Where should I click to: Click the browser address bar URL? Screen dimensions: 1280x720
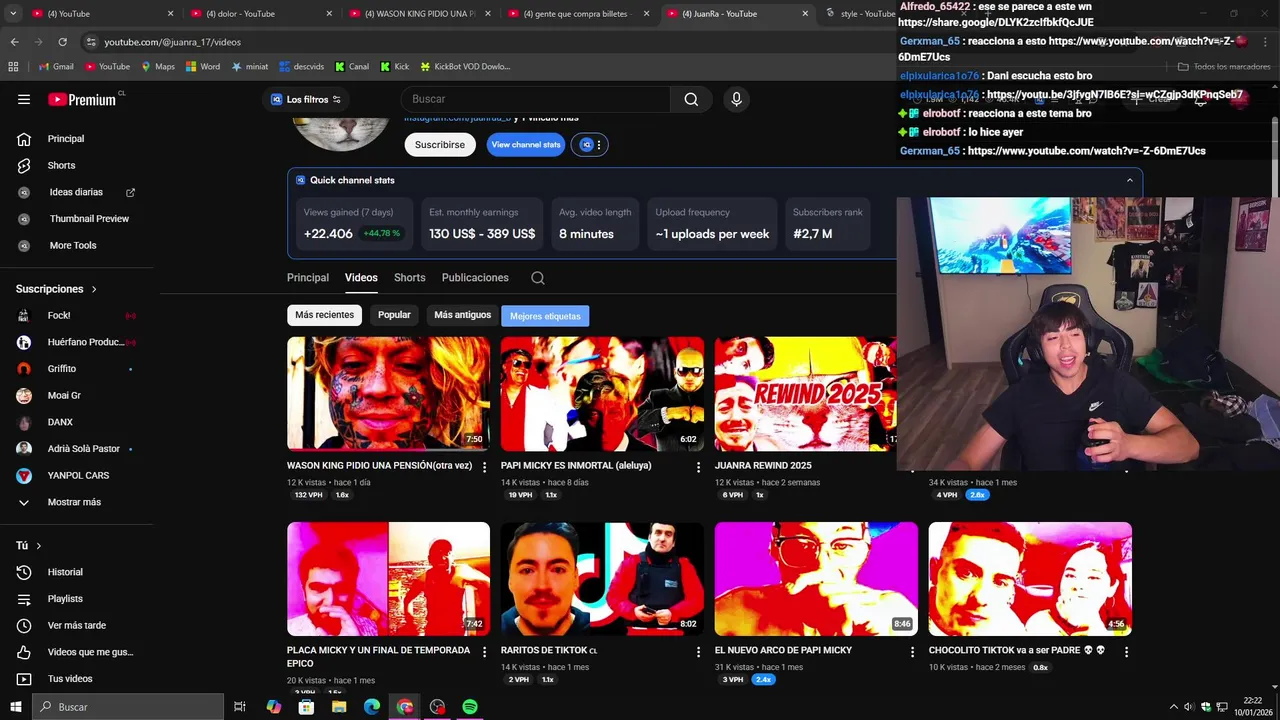[172, 42]
